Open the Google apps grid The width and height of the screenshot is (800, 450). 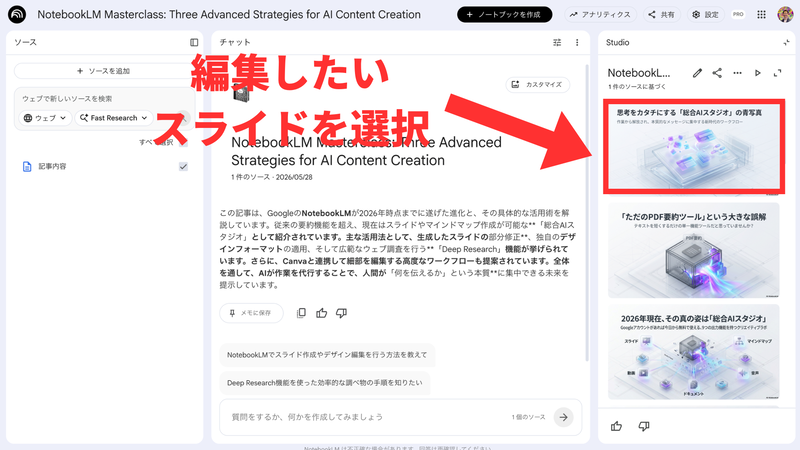pos(761,14)
